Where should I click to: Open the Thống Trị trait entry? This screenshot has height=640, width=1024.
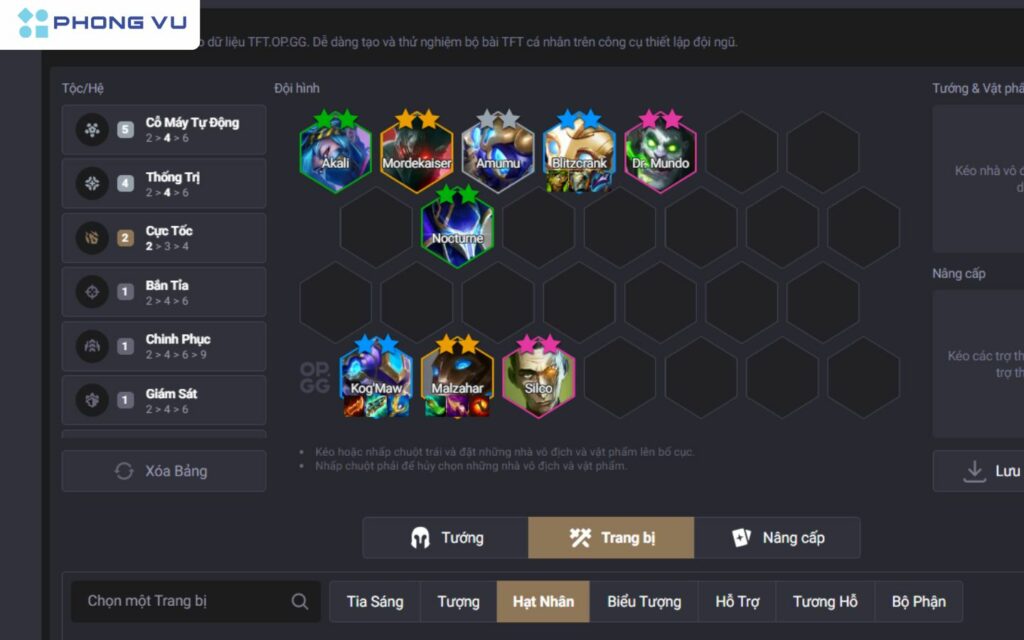click(164, 184)
